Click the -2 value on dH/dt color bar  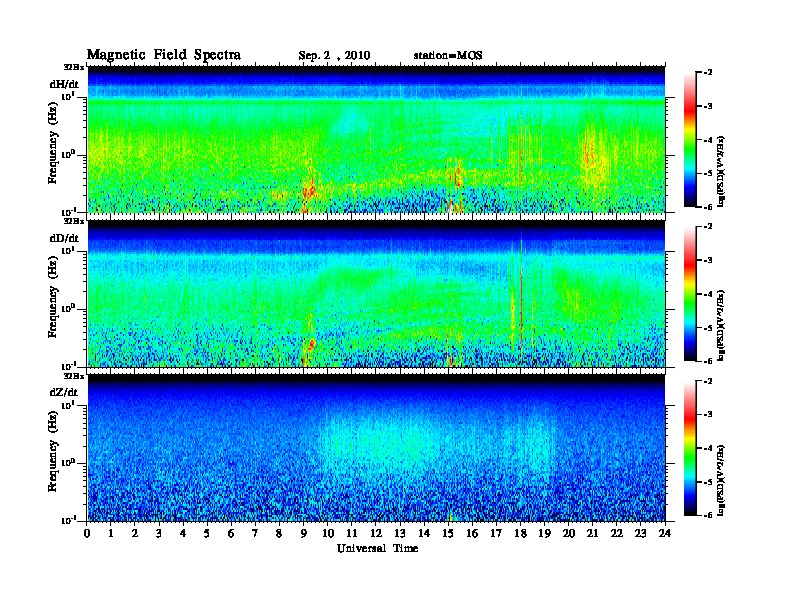pyautogui.click(x=708, y=73)
